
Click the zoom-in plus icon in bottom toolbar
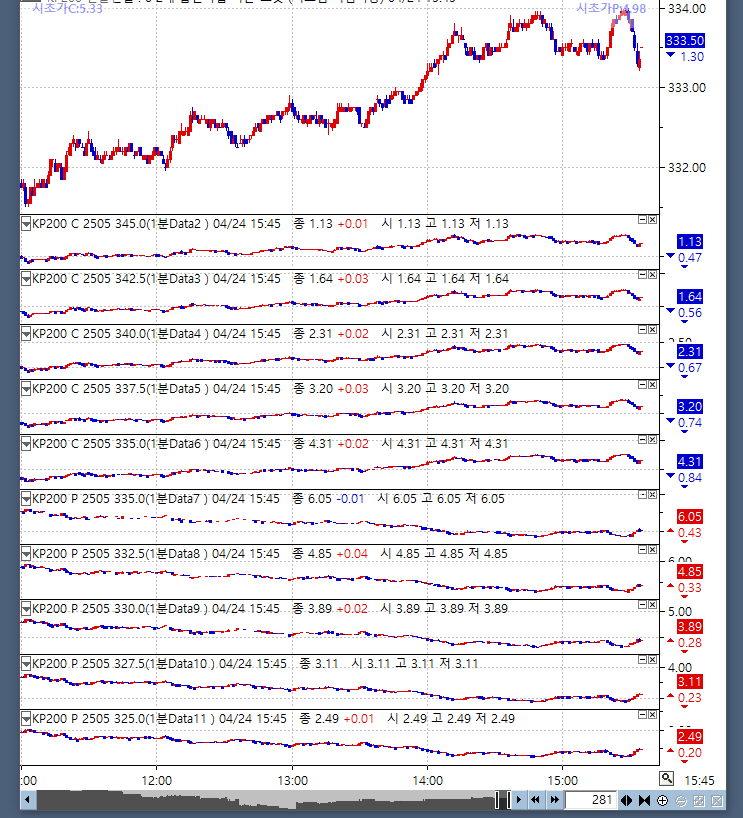(662, 800)
